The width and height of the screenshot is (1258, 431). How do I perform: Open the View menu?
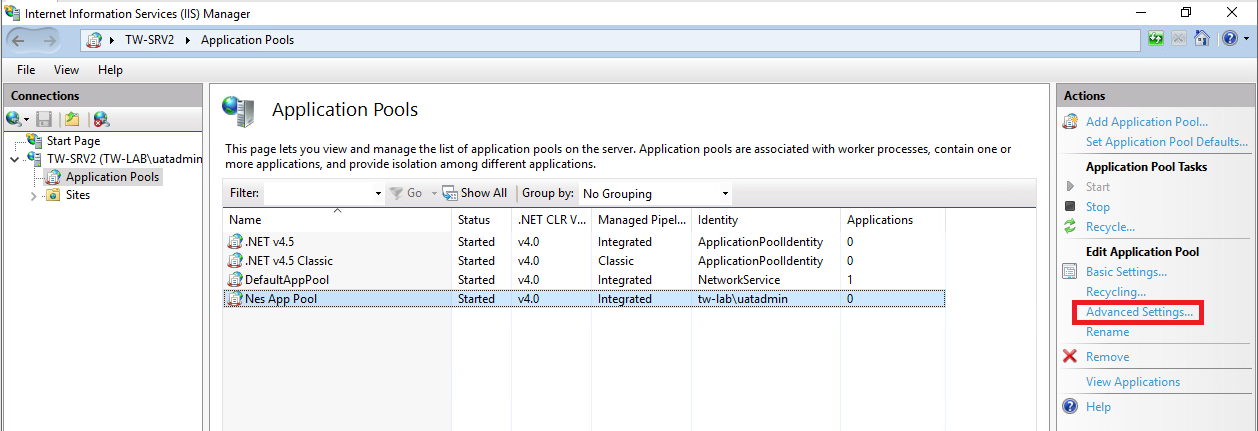[x=66, y=70]
